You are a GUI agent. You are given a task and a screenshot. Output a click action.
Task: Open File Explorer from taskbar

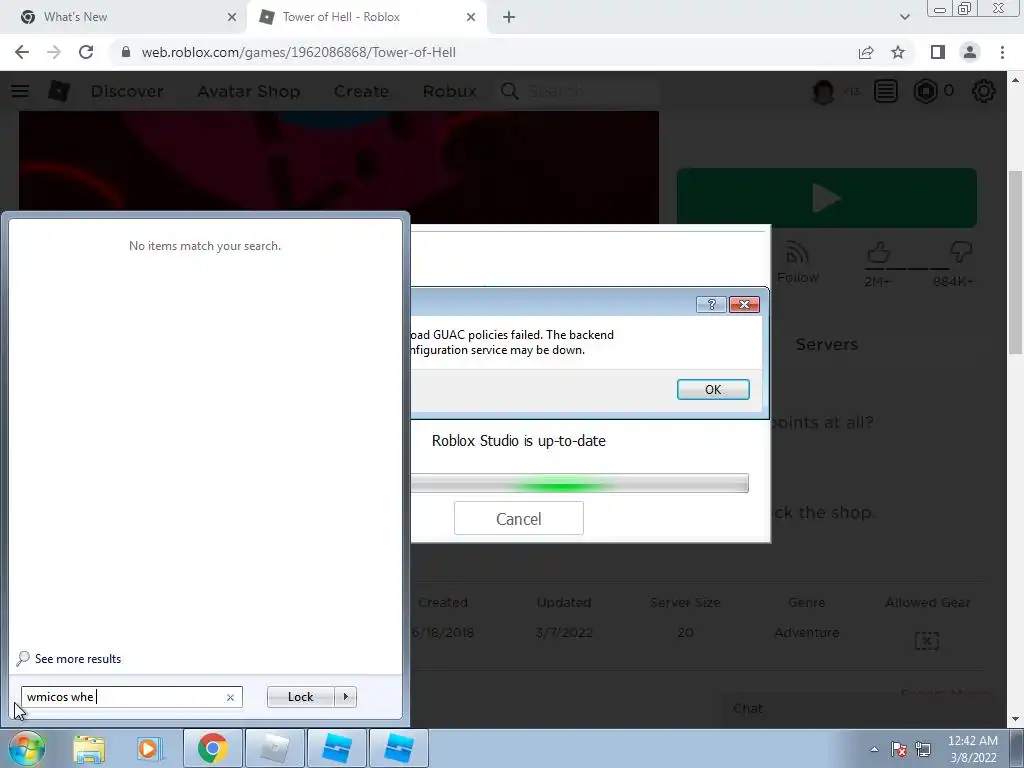click(89, 748)
